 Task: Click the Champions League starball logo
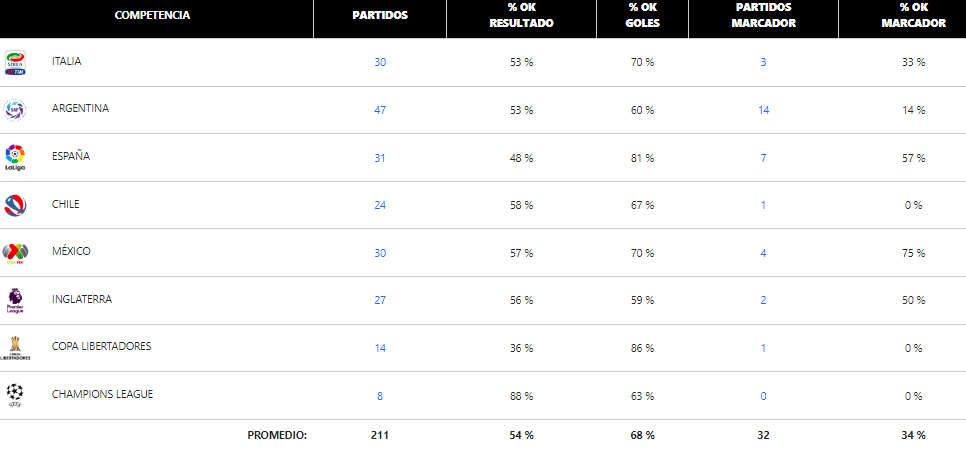(x=15, y=395)
